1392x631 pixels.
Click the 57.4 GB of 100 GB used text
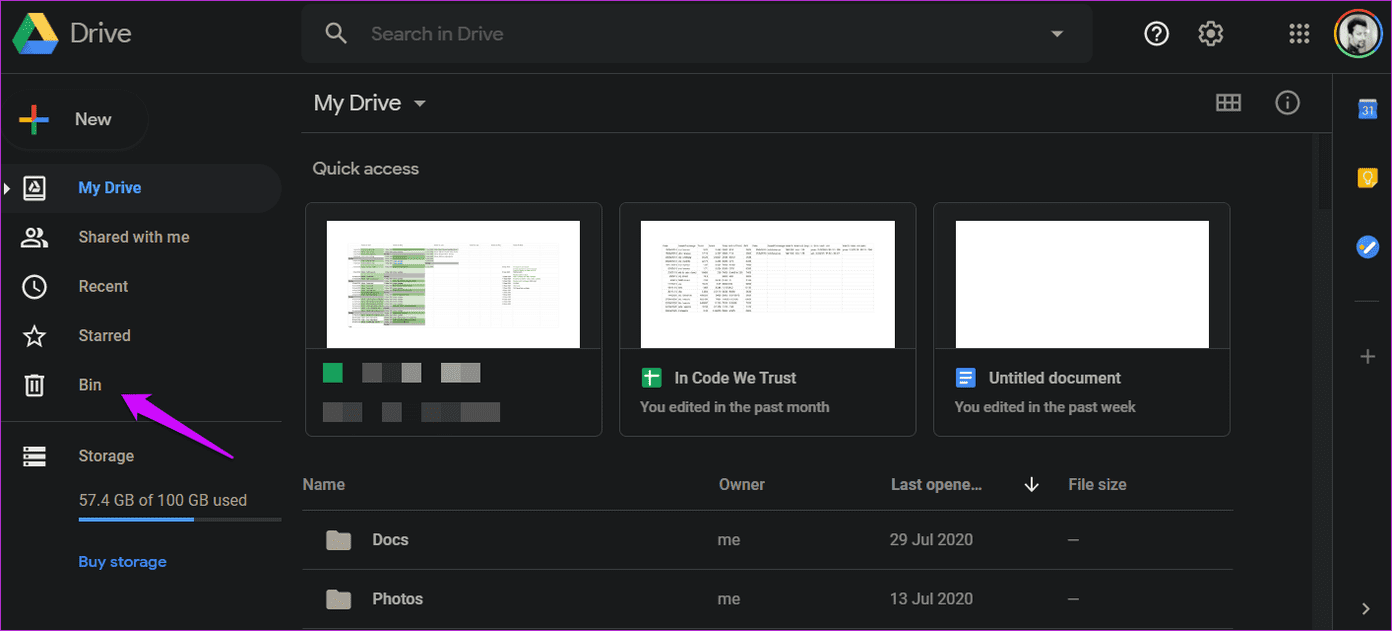click(x=163, y=500)
